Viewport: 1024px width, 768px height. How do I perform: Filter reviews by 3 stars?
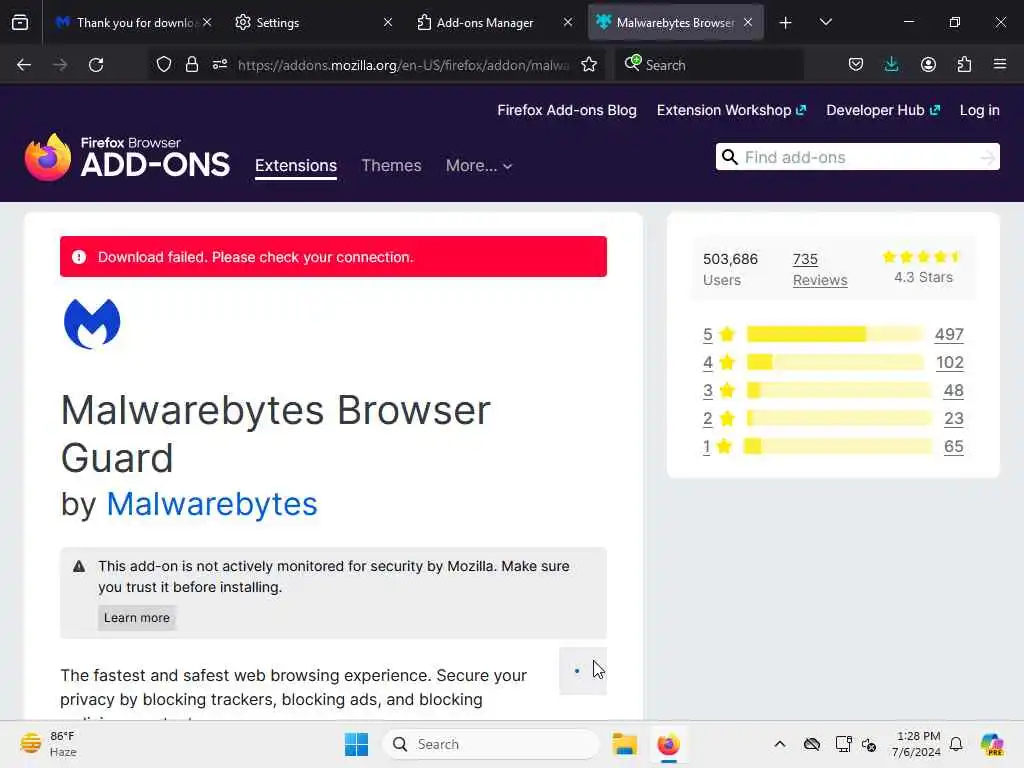[707, 391]
